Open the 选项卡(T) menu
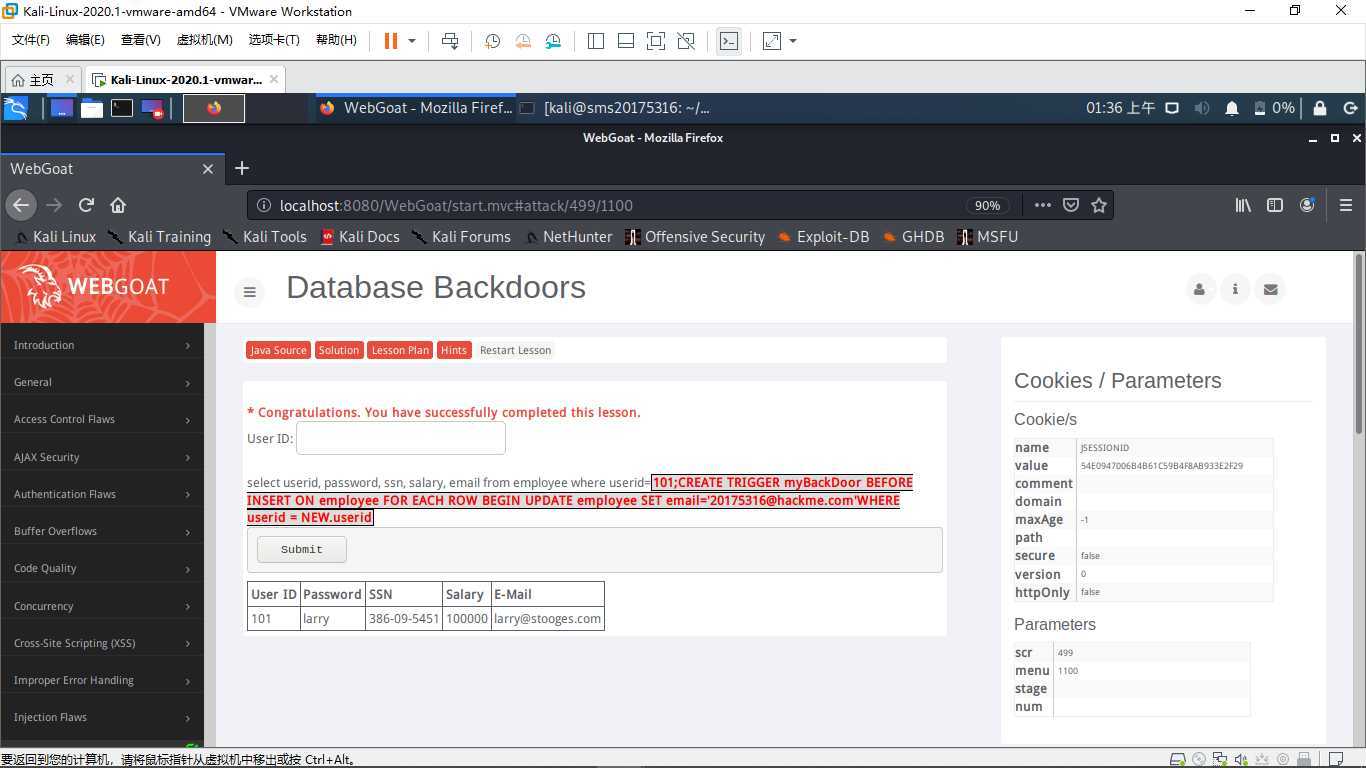This screenshot has width=1366, height=768. click(x=274, y=40)
